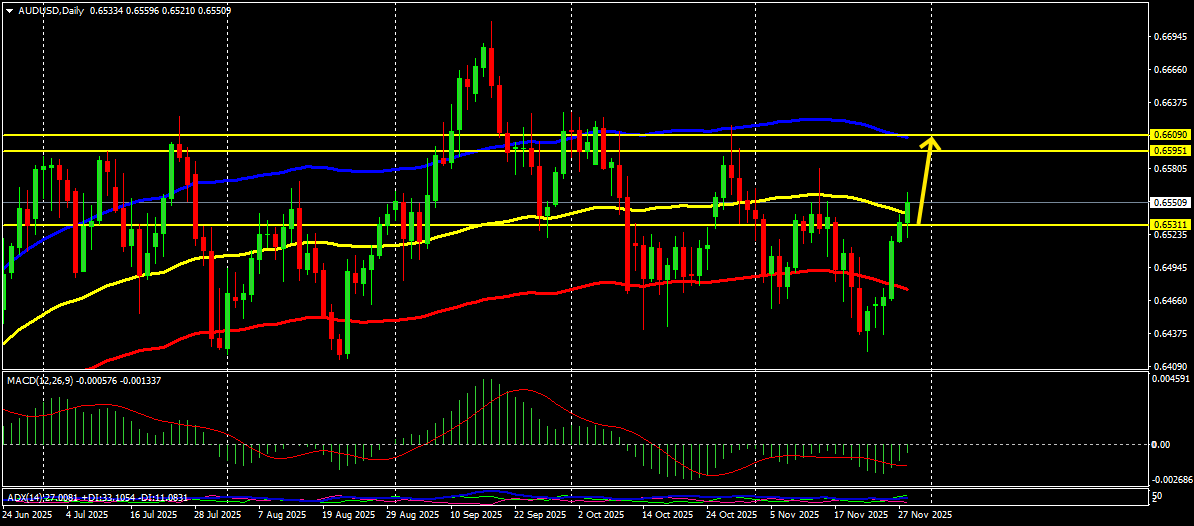This screenshot has width=1194, height=526.
Task: Click the 0.66375 price scale value
Action: click(x=1170, y=103)
